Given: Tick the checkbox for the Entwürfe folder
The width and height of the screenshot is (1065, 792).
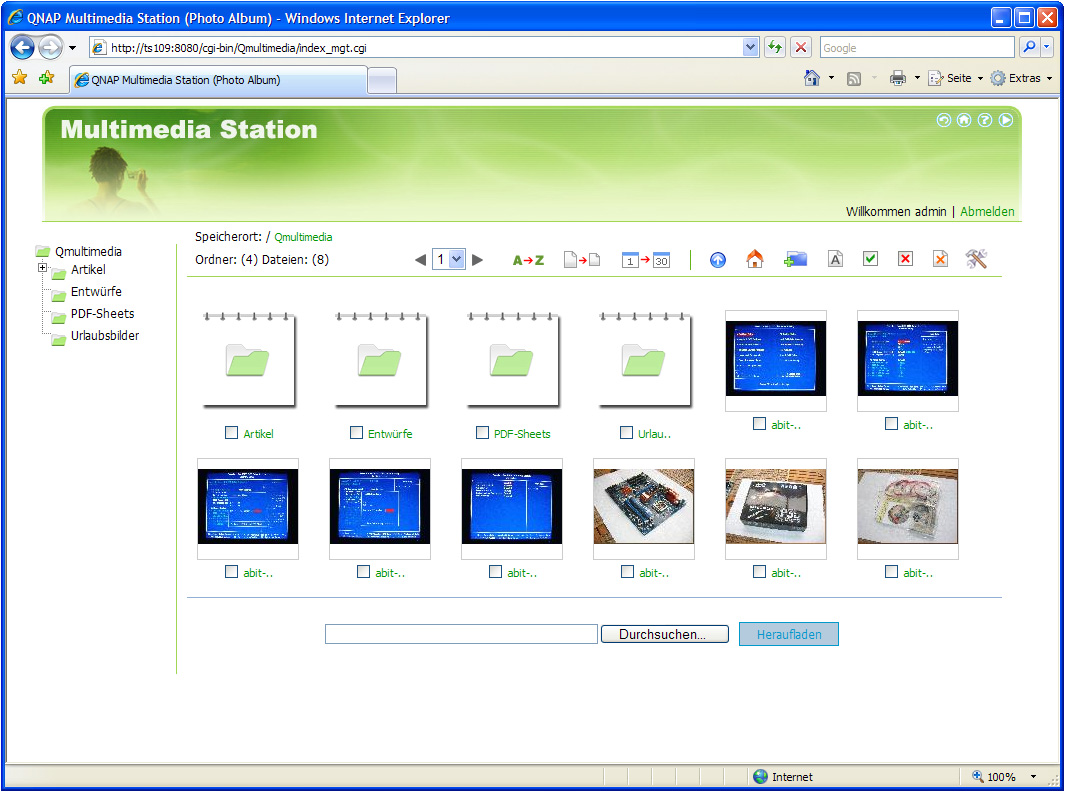Looking at the screenshot, I should 356,433.
